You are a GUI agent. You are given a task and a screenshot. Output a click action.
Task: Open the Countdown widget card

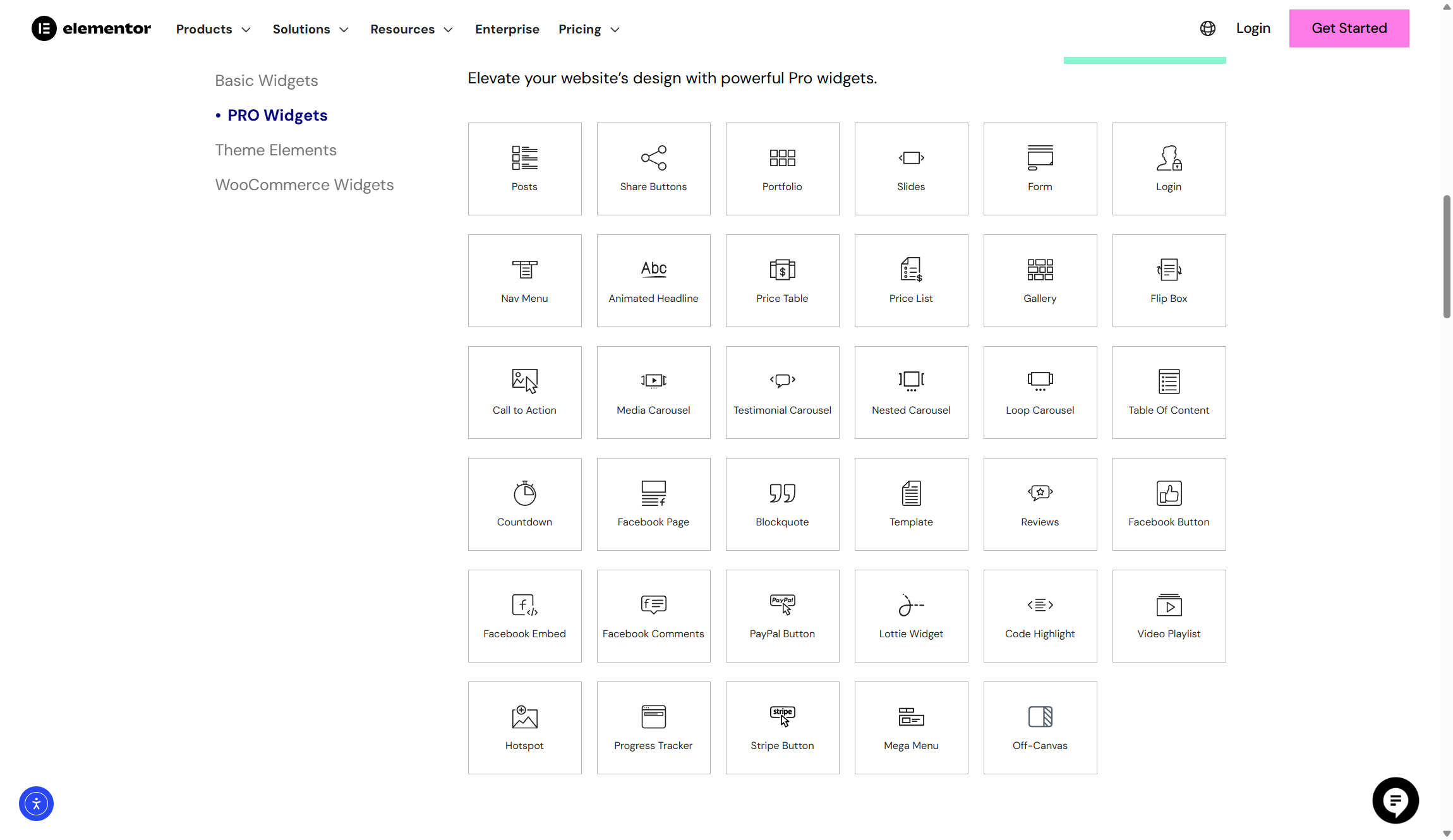(x=524, y=503)
